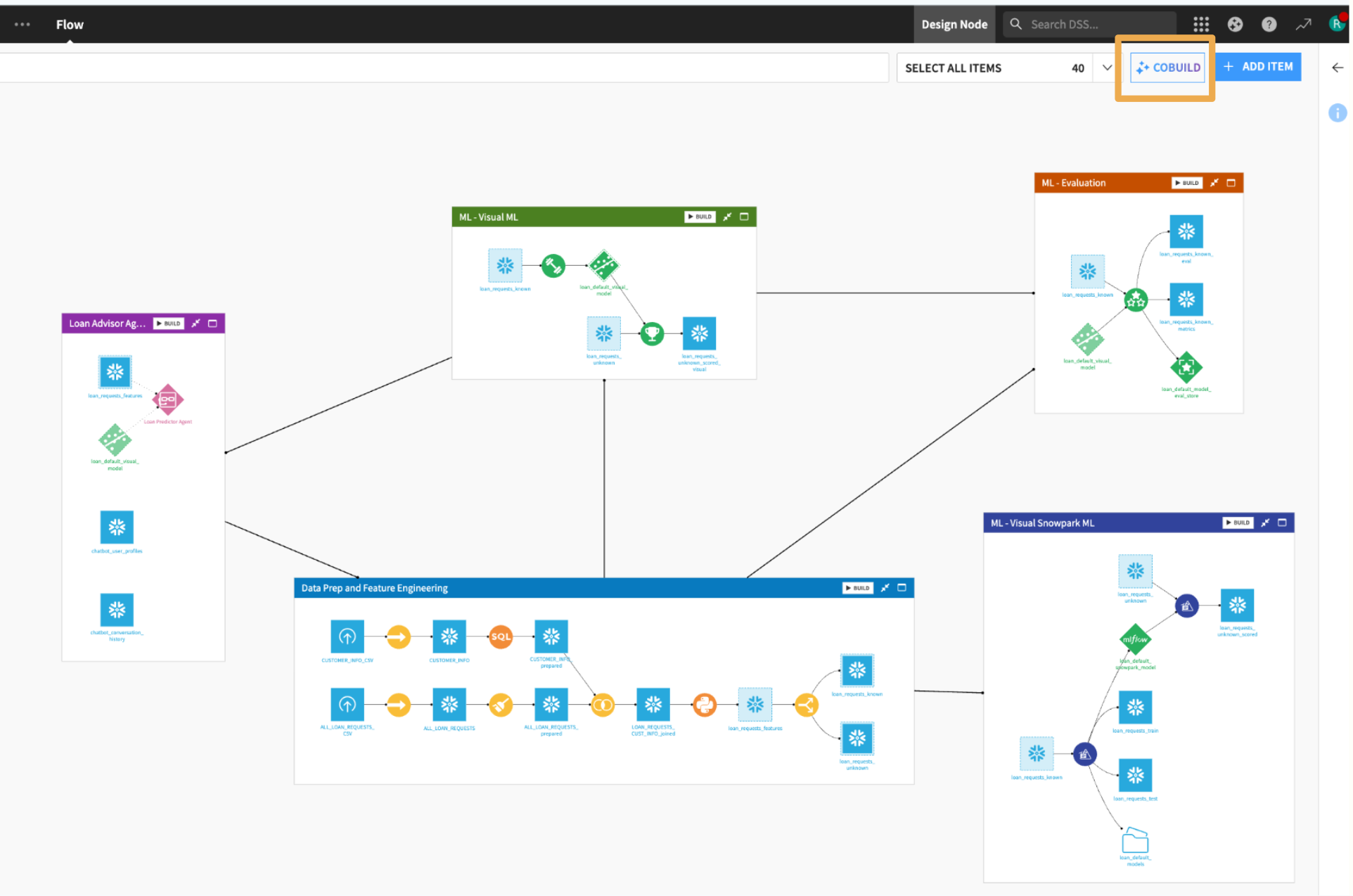Collapse the right panel with arrow
This screenshot has height=896, width=1353.
pyautogui.click(x=1338, y=68)
